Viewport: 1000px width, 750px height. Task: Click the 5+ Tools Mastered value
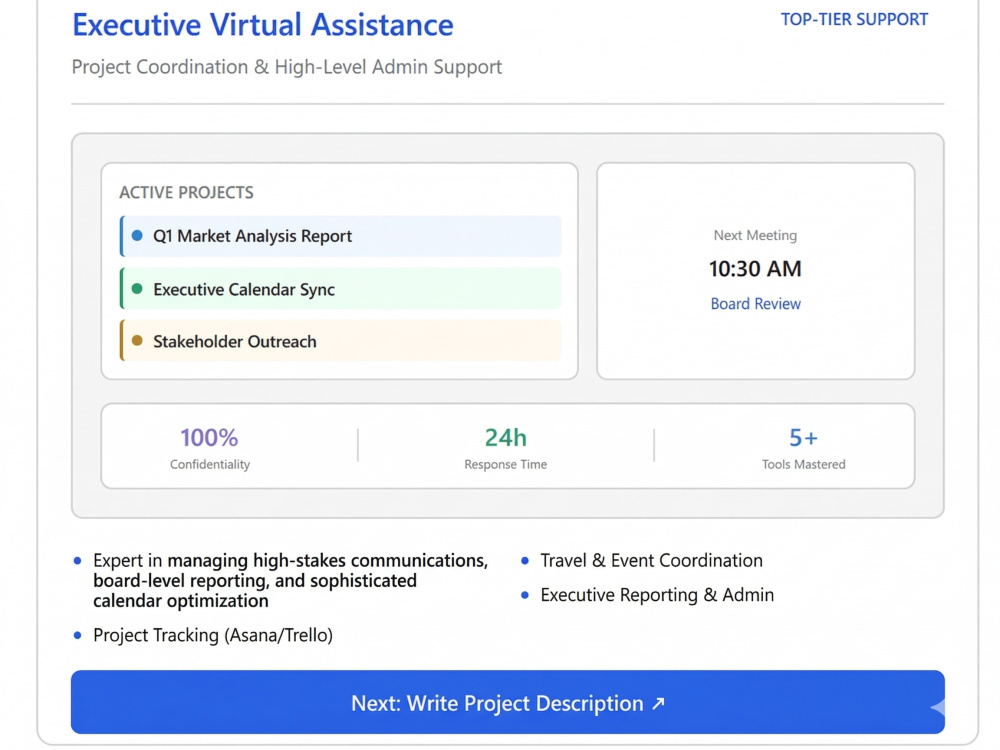point(804,438)
